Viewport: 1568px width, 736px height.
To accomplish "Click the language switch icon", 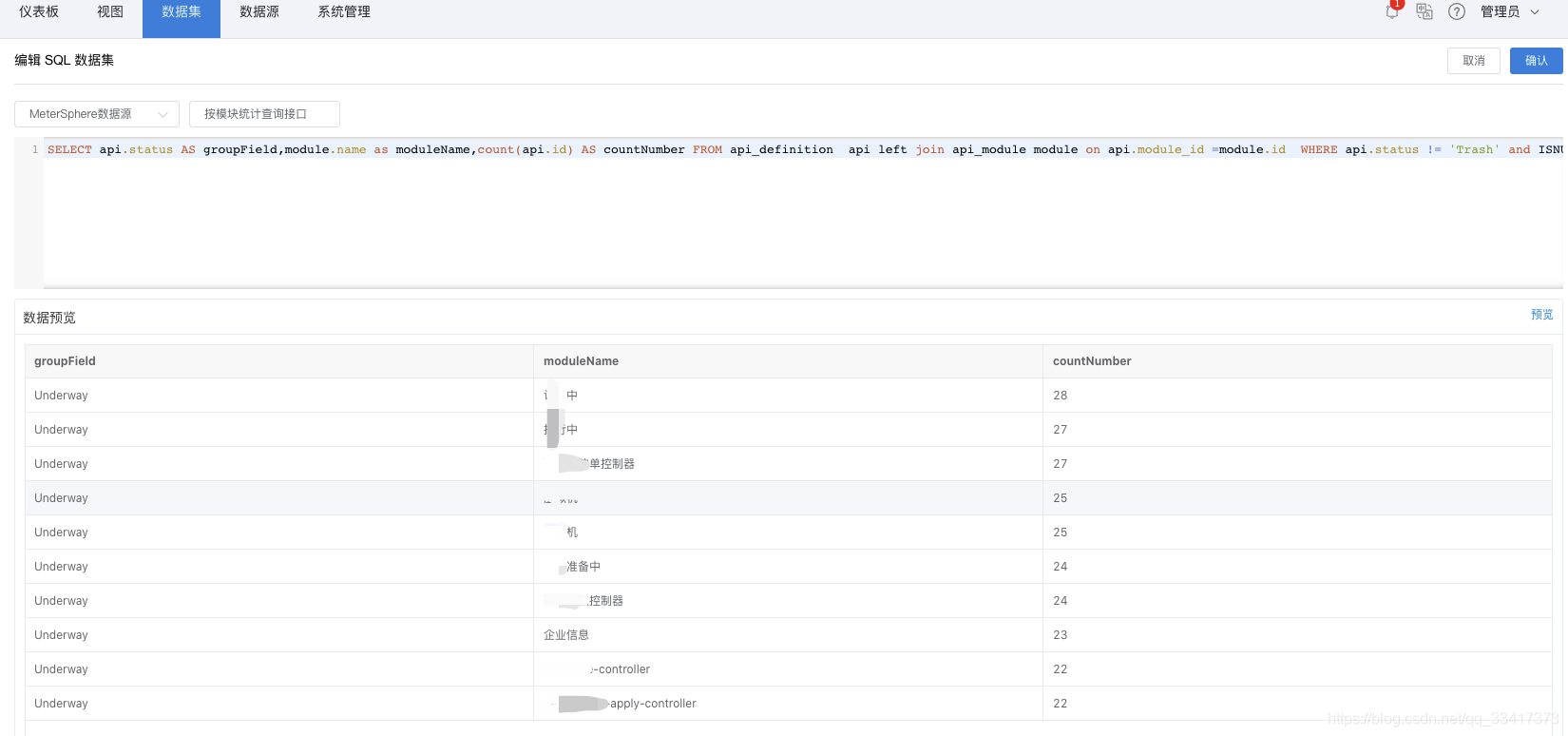I will click(1425, 11).
